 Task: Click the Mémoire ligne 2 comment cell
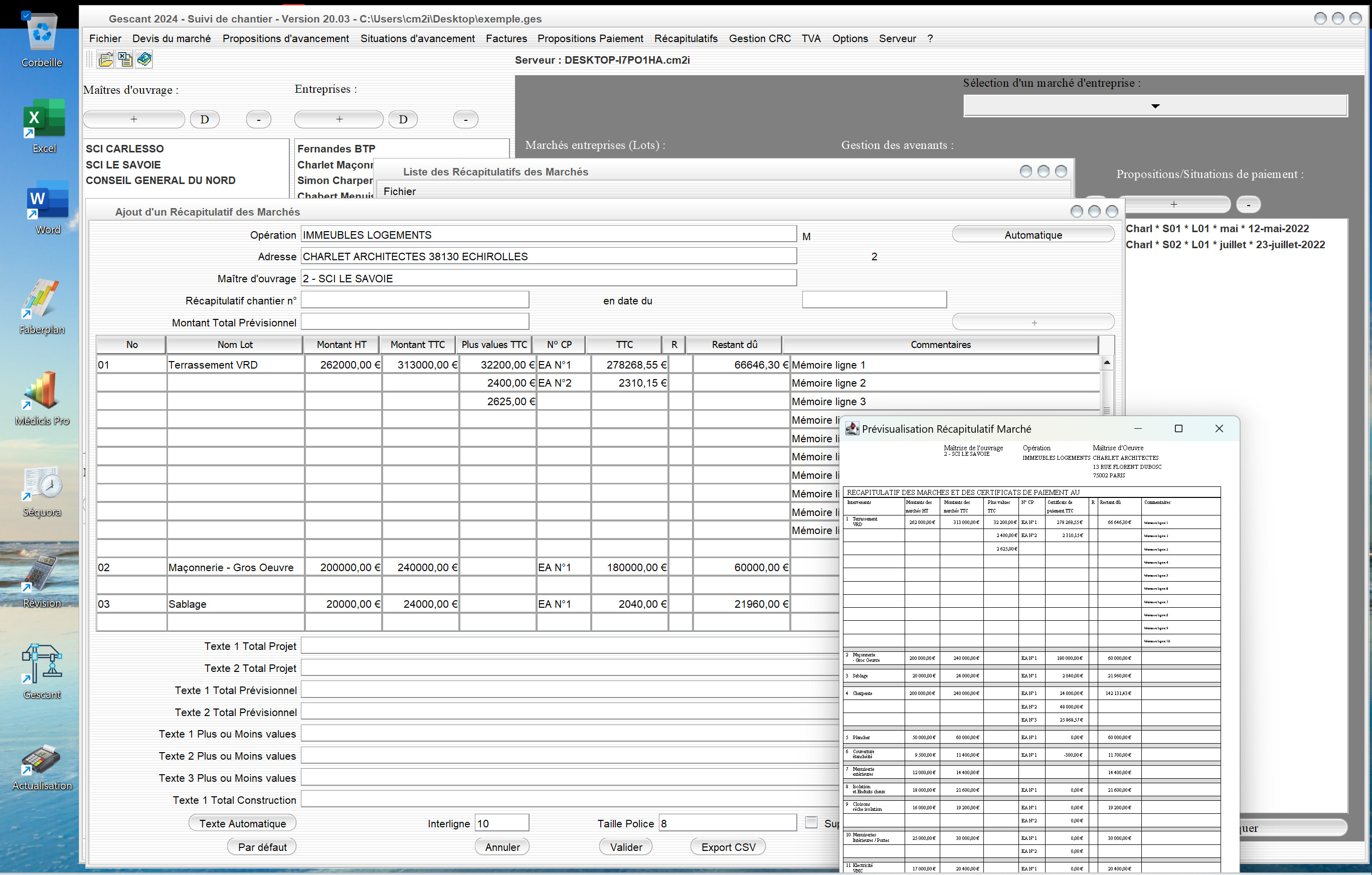(945, 383)
